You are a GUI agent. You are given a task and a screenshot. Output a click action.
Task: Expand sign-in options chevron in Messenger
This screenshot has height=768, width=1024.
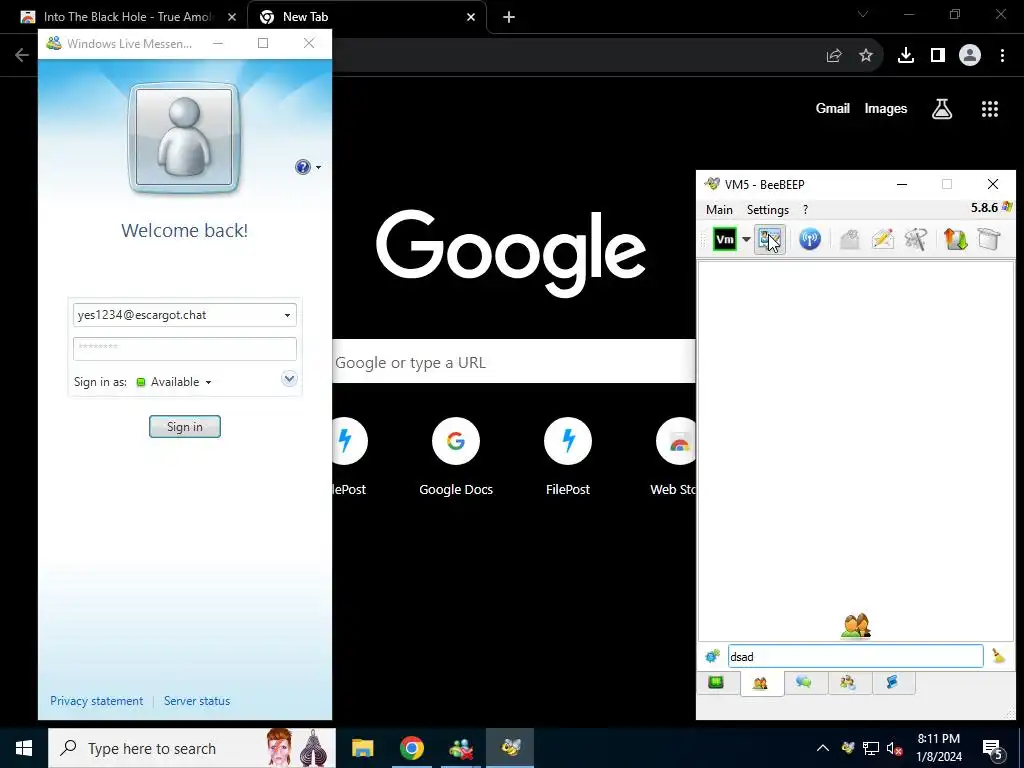289,379
